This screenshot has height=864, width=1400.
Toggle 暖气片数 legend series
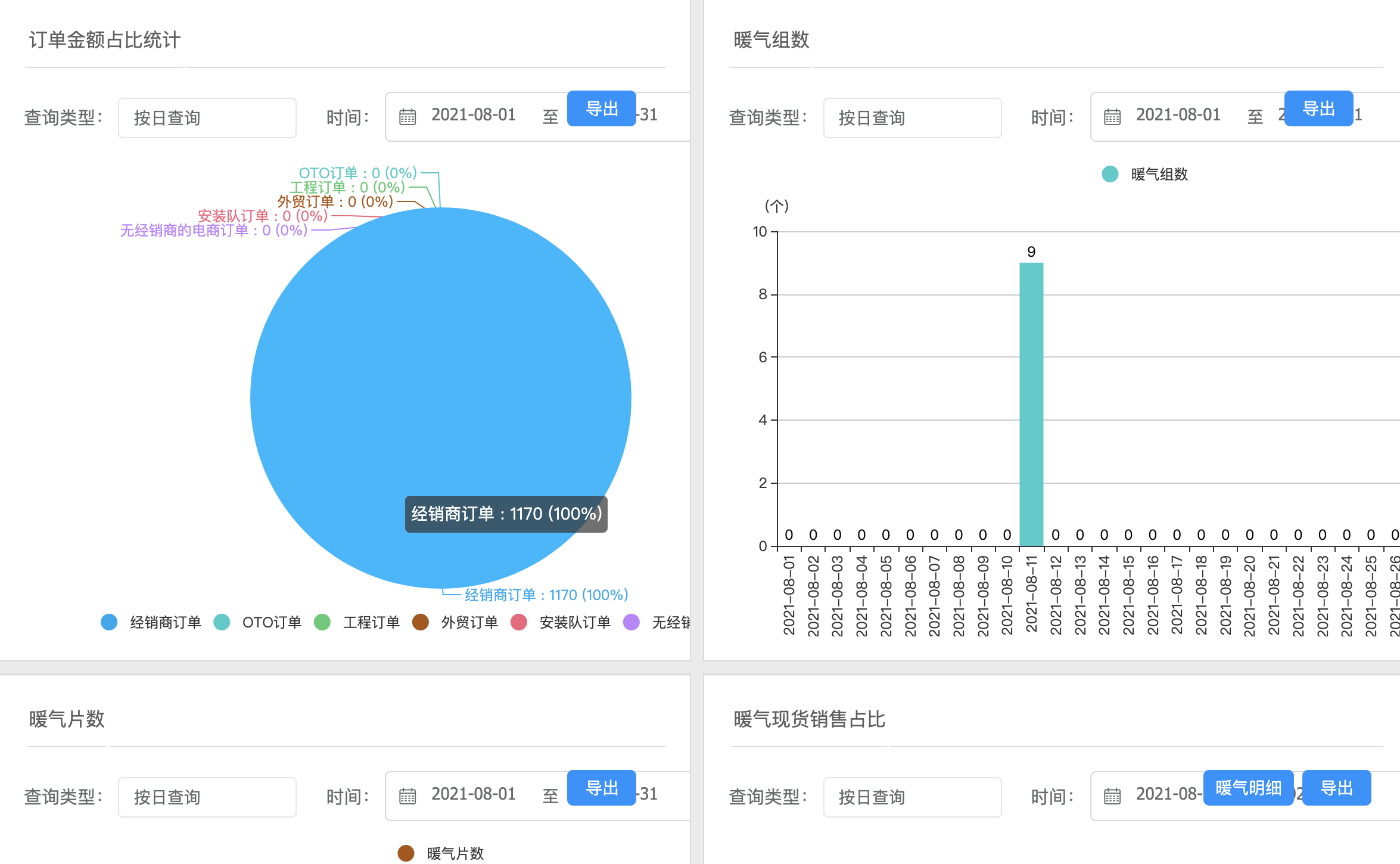point(441,853)
